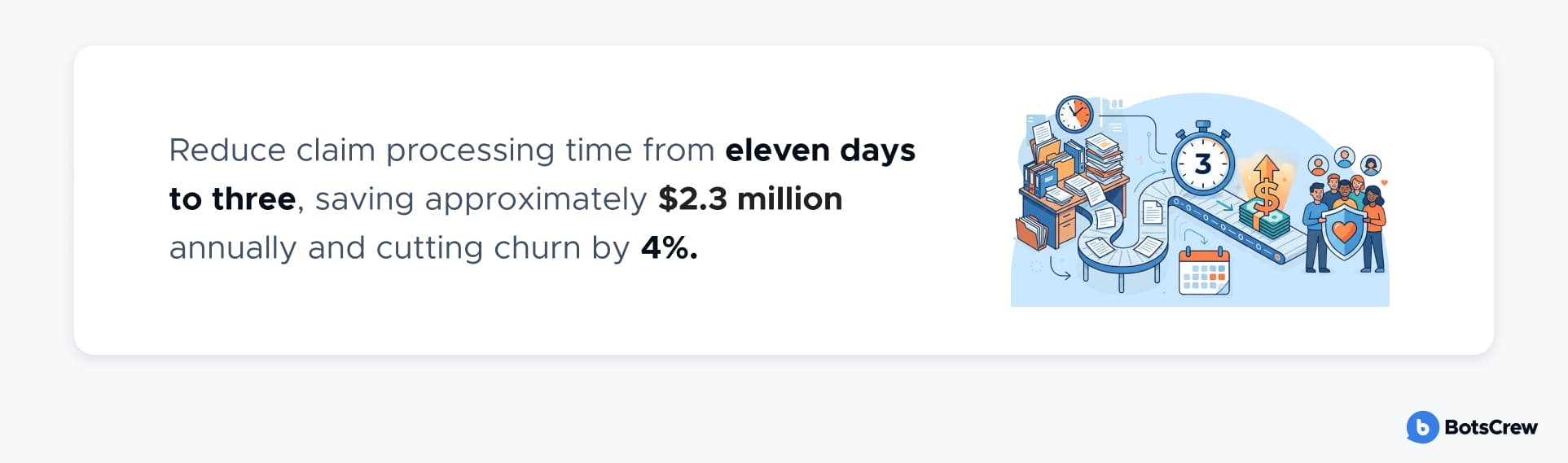Click the bold "to three" text
1568x463 pixels.
pos(232,199)
